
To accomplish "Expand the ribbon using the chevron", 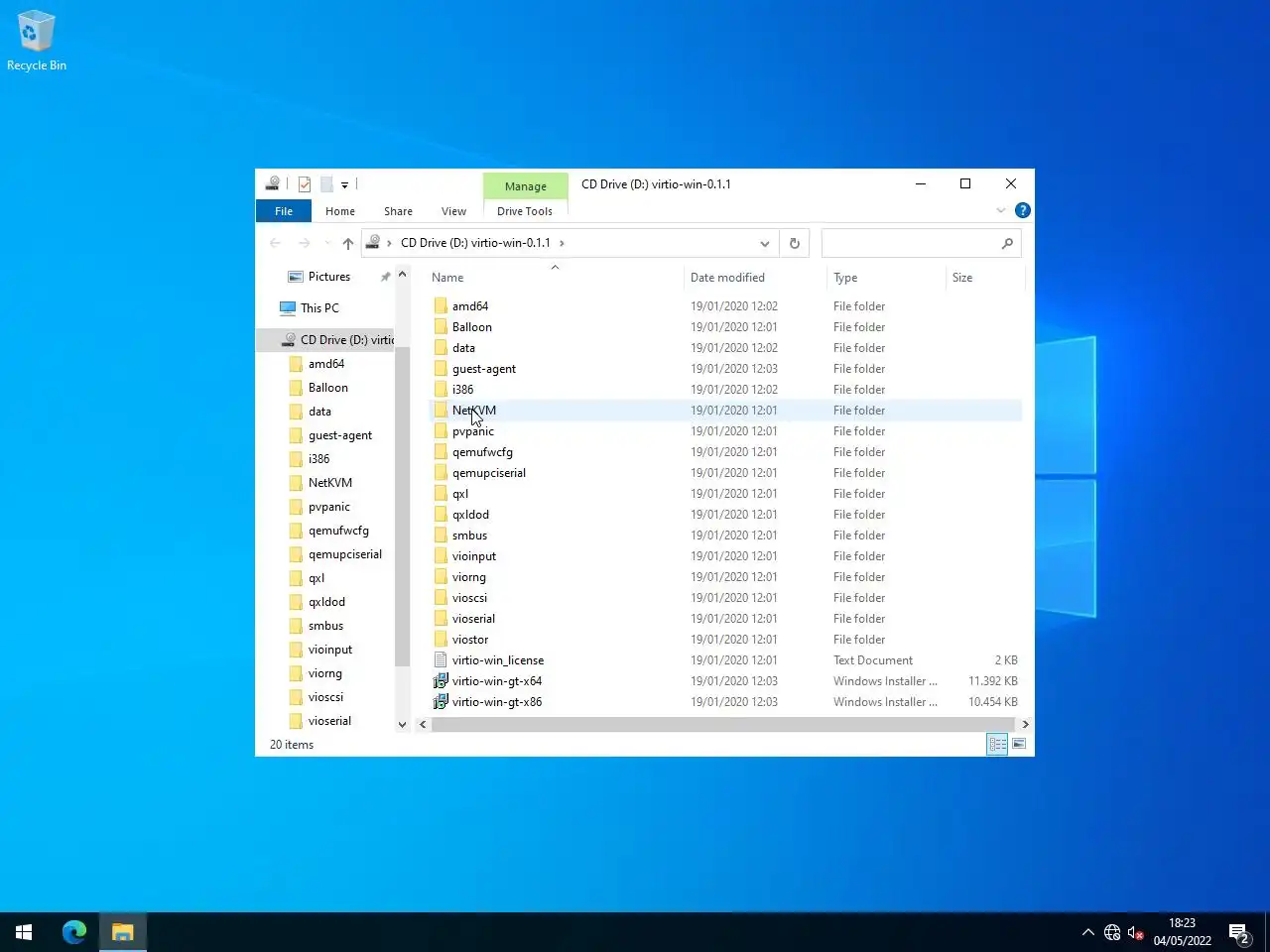I will pos(1000,210).
